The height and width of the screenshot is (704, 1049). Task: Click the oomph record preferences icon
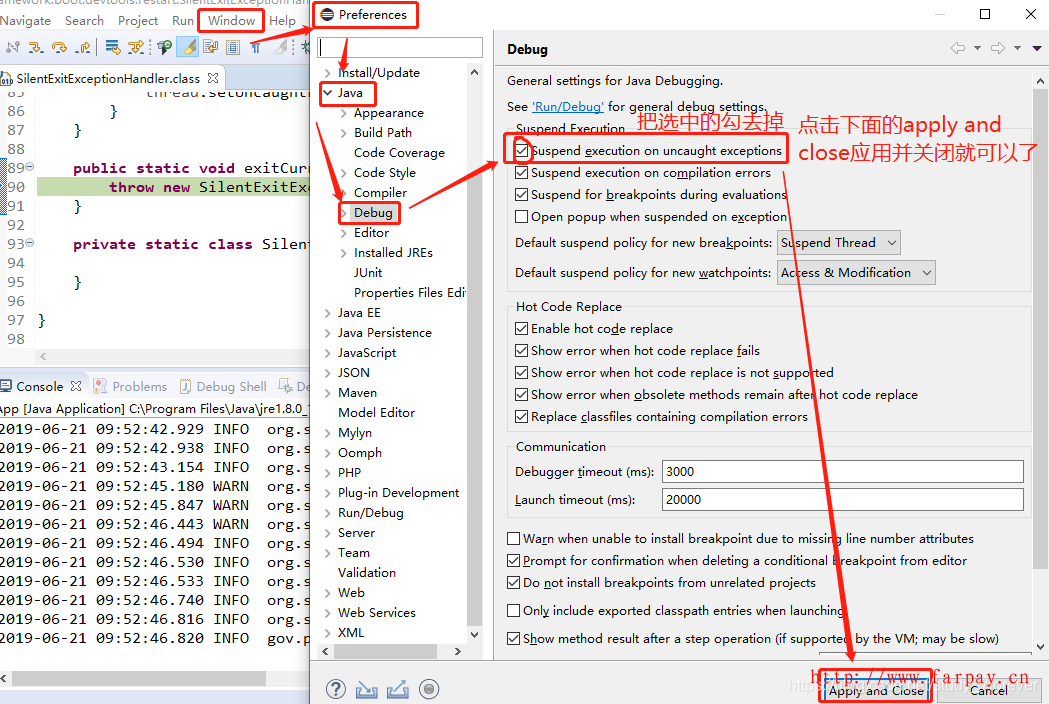(x=429, y=689)
